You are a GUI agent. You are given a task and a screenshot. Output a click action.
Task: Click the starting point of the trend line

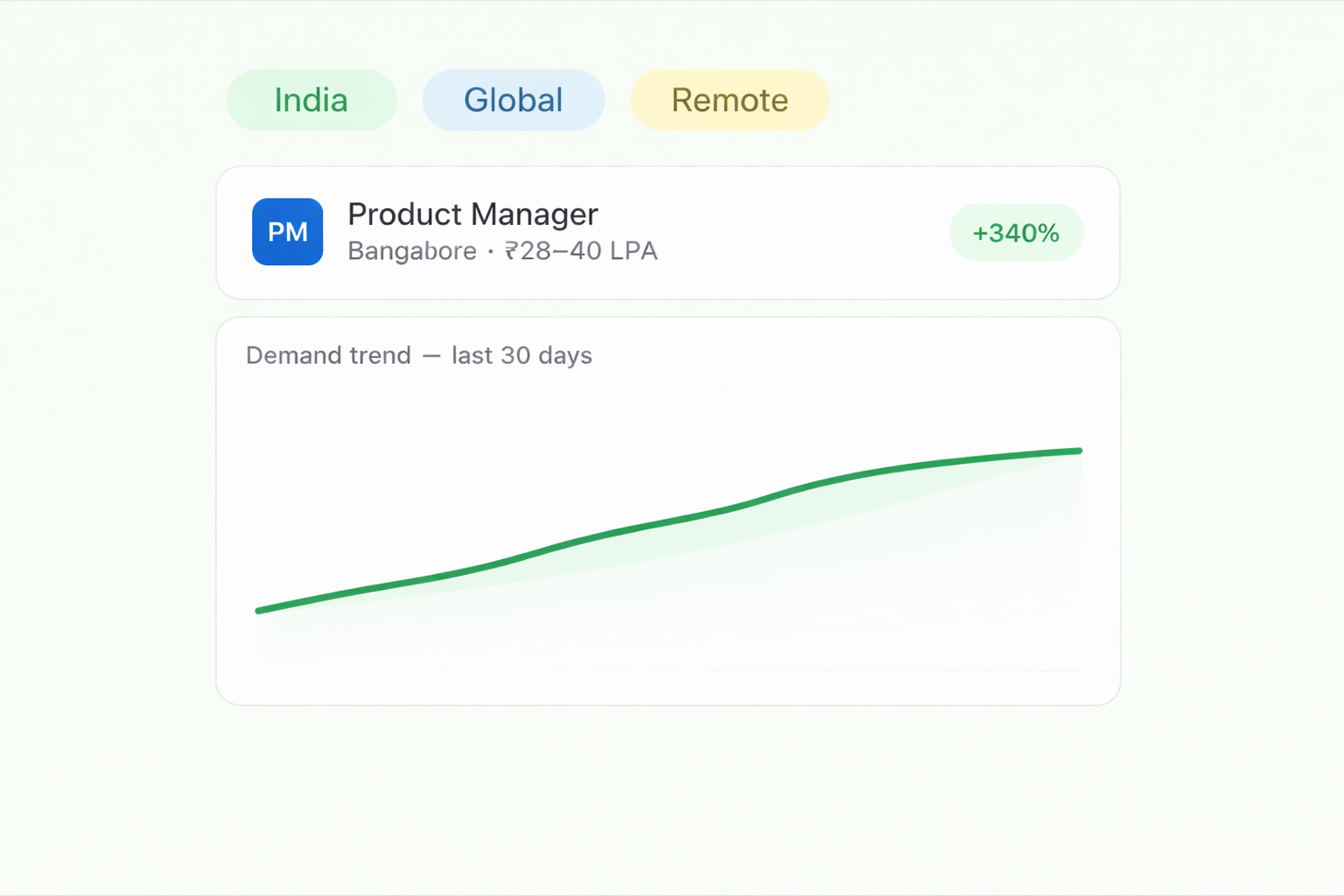coord(259,611)
